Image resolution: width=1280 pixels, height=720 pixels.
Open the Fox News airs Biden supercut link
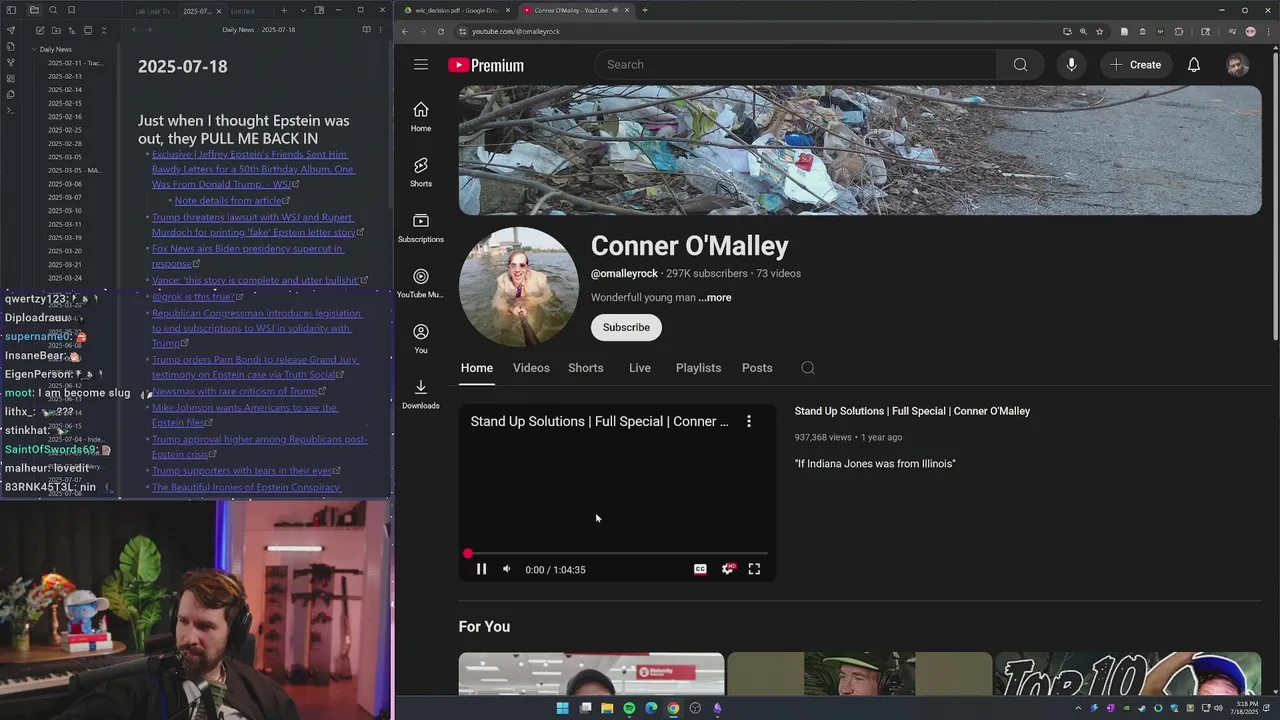[x=248, y=256]
